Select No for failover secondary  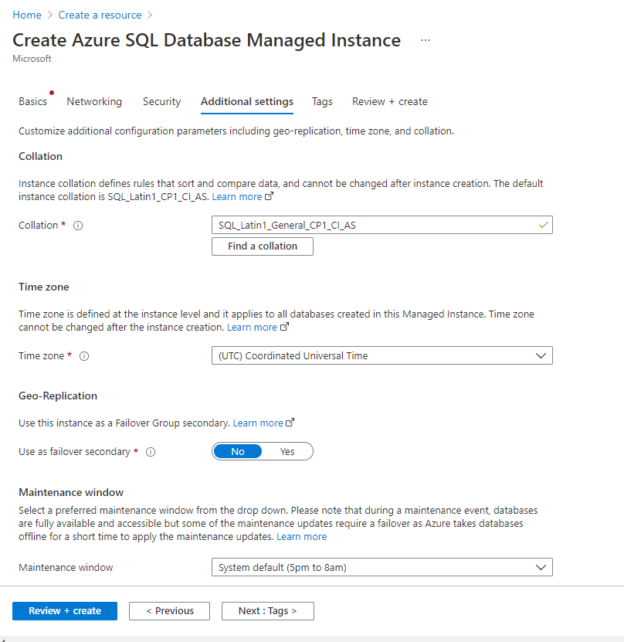coord(238,452)
